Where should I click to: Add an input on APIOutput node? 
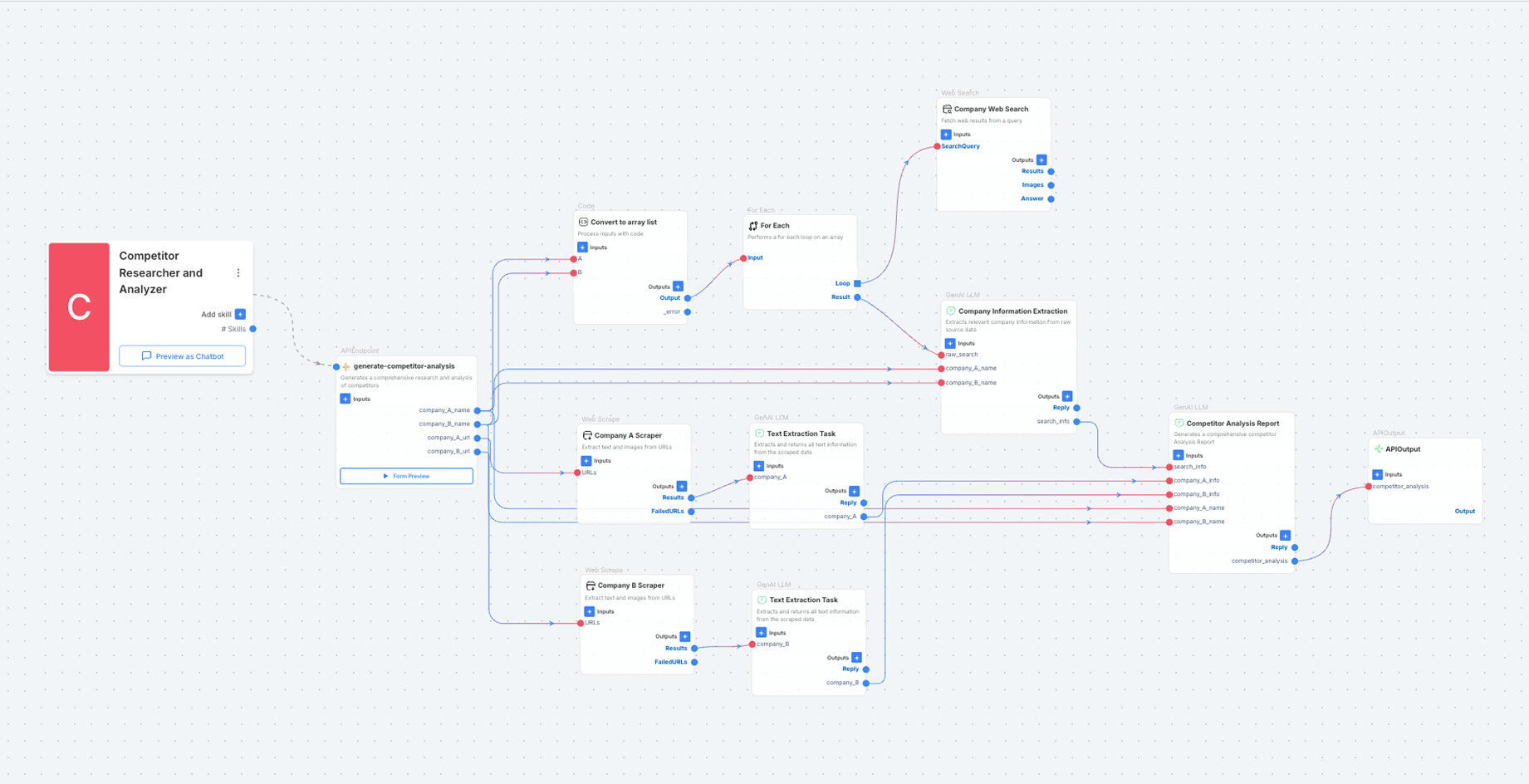[x=1378, y=474]
